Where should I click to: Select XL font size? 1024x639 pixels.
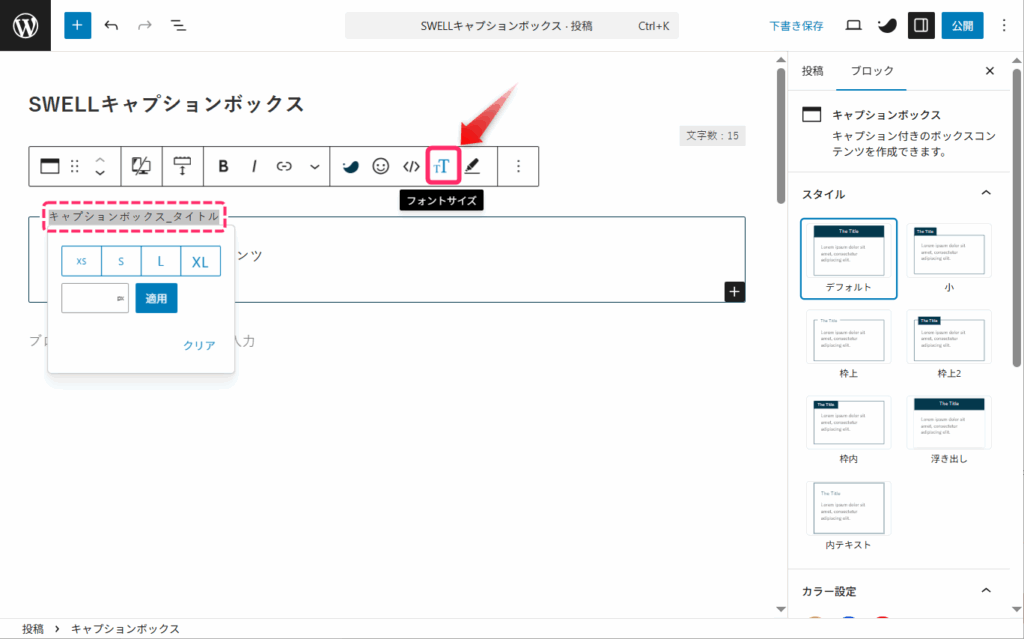(x=200, y=261)
